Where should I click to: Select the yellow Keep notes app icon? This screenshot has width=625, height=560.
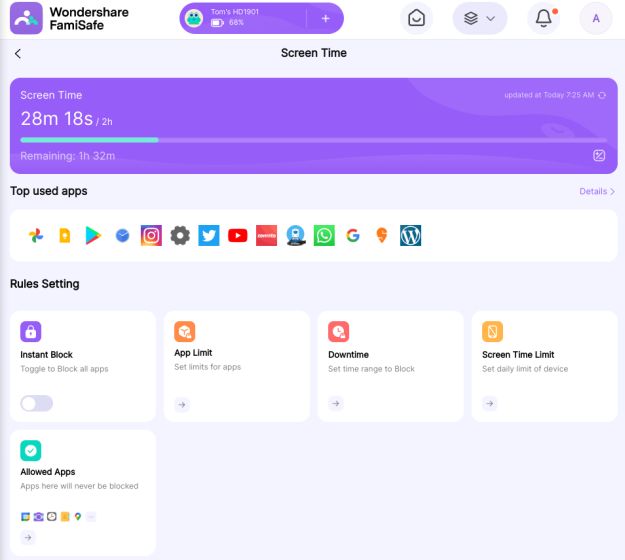coord(65,236)
